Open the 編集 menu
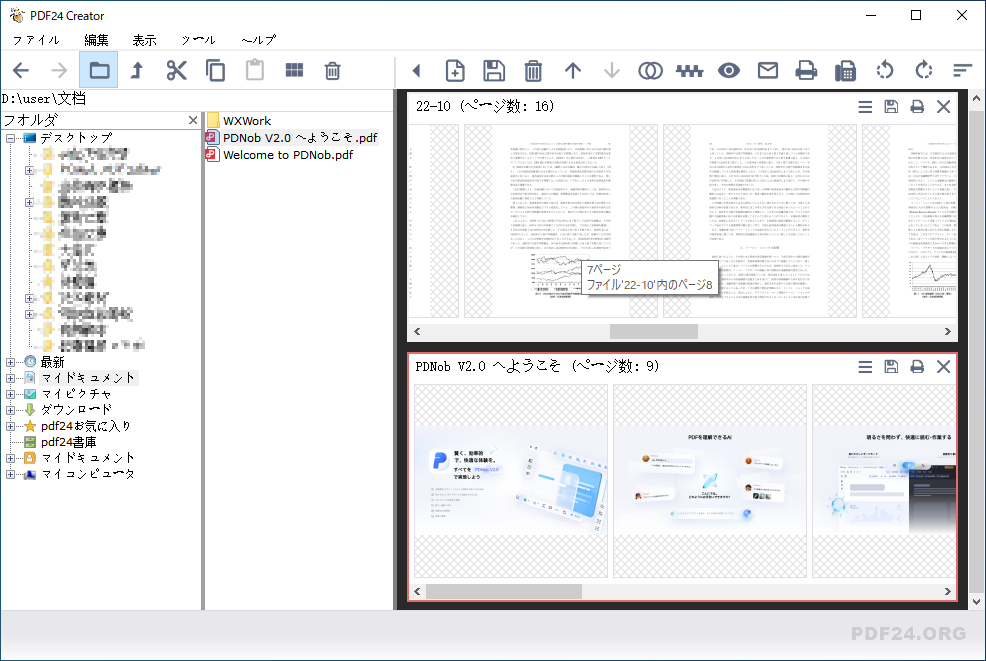The width and height of the screenshot is (986, 661). (x=96, y=40)
